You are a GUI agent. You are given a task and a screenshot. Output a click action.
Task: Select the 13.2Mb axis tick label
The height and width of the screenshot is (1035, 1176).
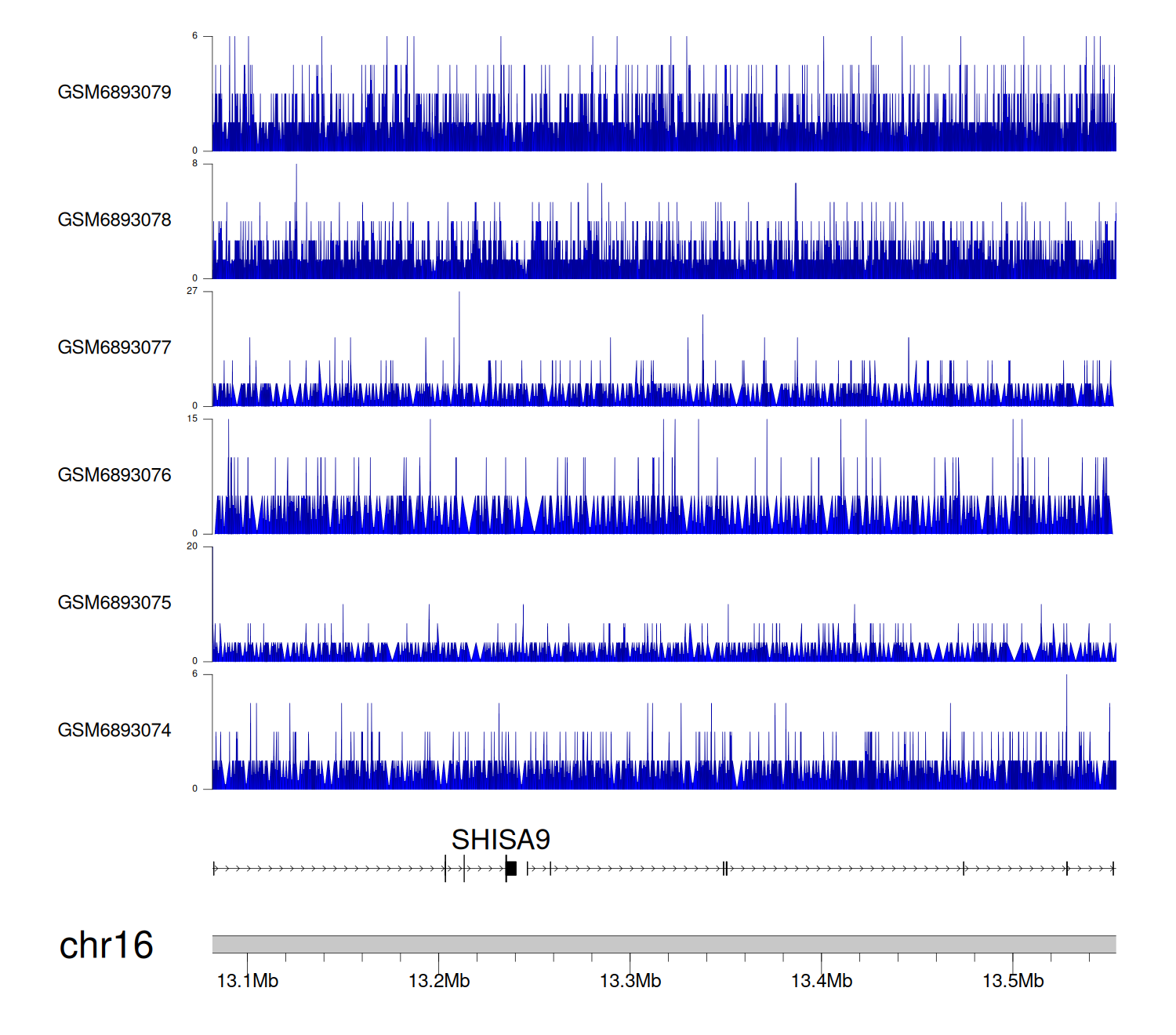(439, 981)
